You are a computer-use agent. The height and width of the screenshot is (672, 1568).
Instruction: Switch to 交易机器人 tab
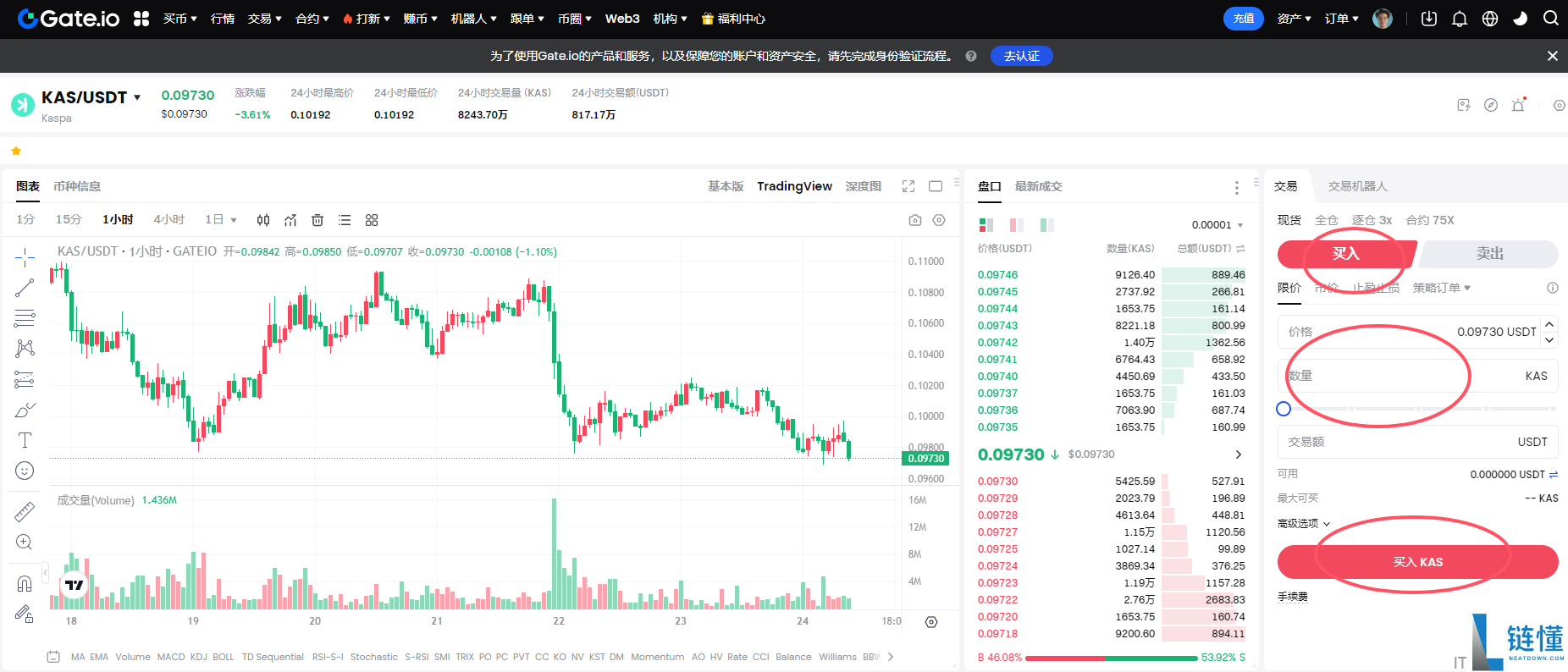[x=1358, y=186]
